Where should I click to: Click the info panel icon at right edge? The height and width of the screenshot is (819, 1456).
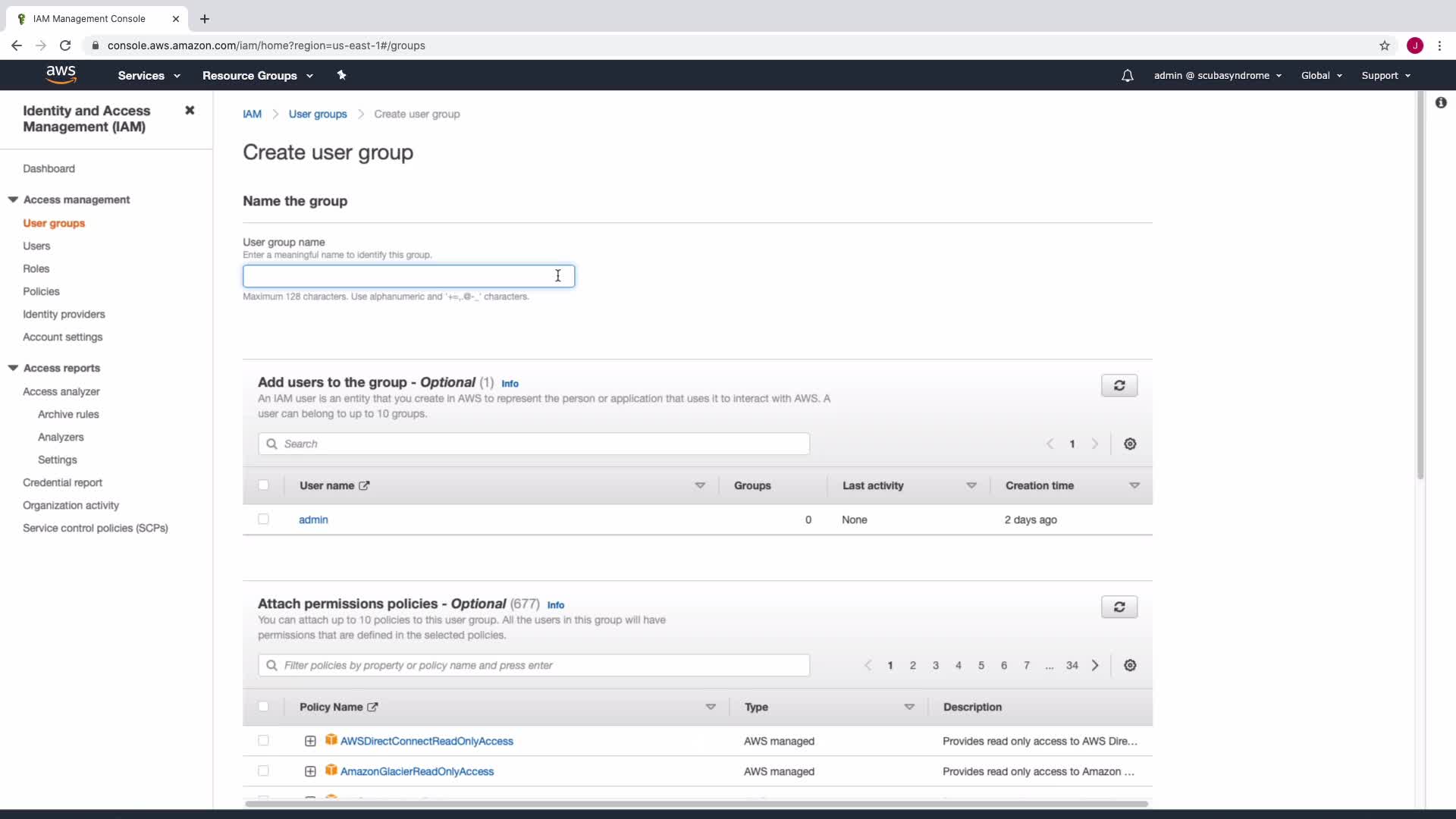(1441, 102)
